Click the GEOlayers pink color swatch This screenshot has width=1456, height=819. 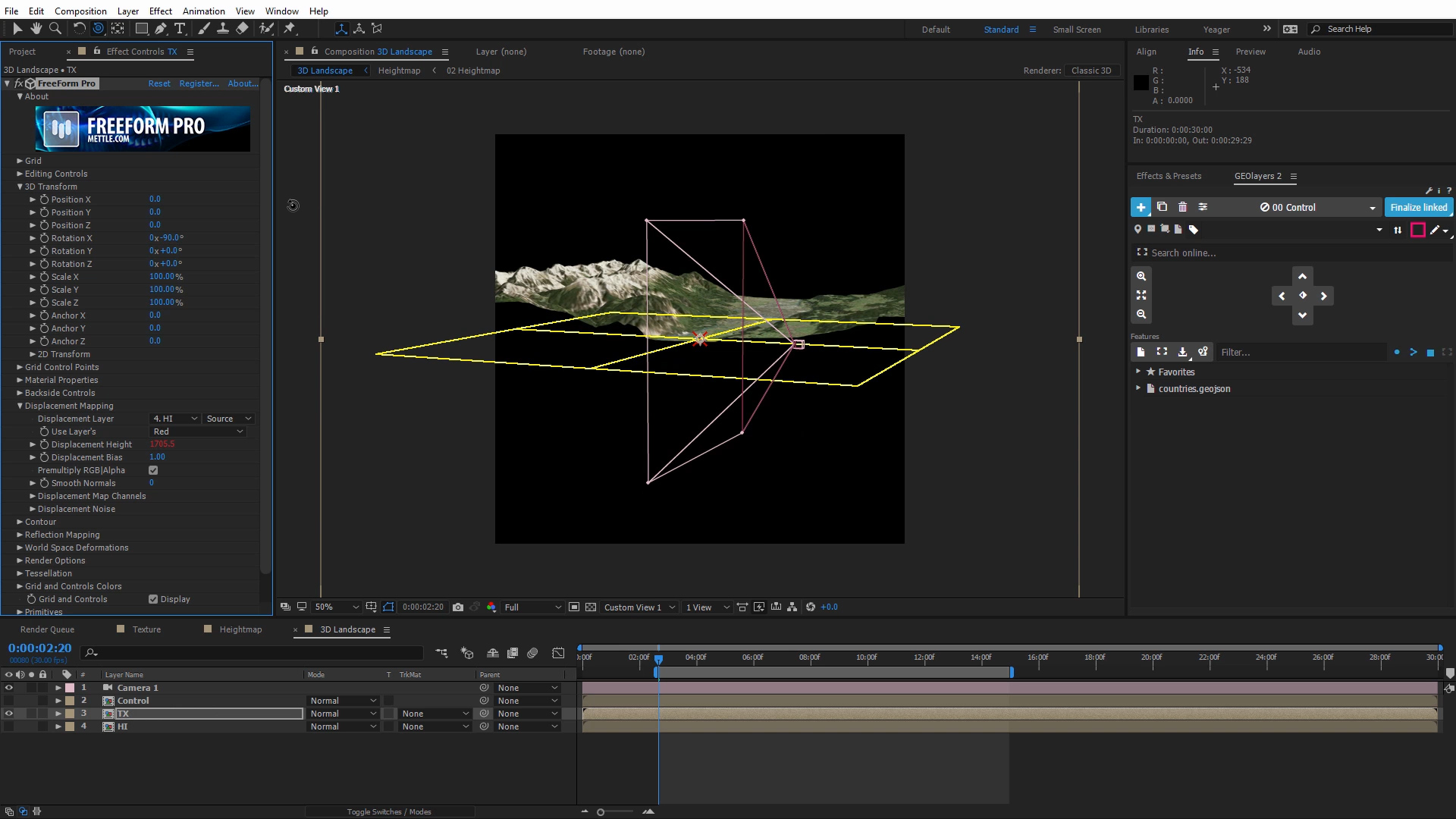point(1417,230)
